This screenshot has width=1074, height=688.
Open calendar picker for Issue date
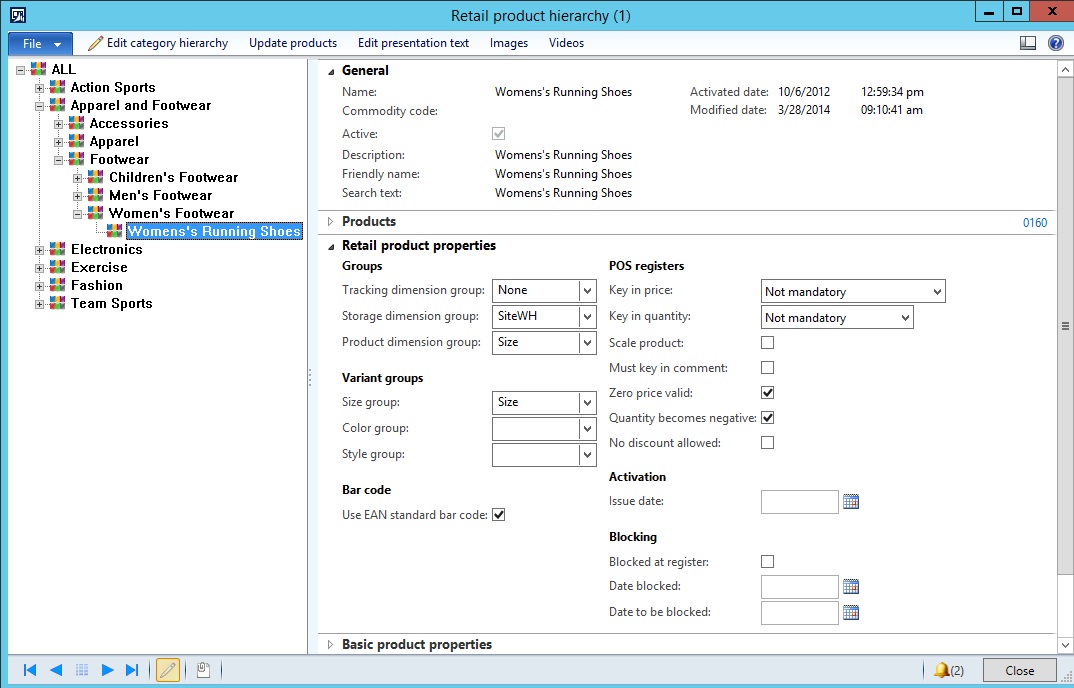851,502
